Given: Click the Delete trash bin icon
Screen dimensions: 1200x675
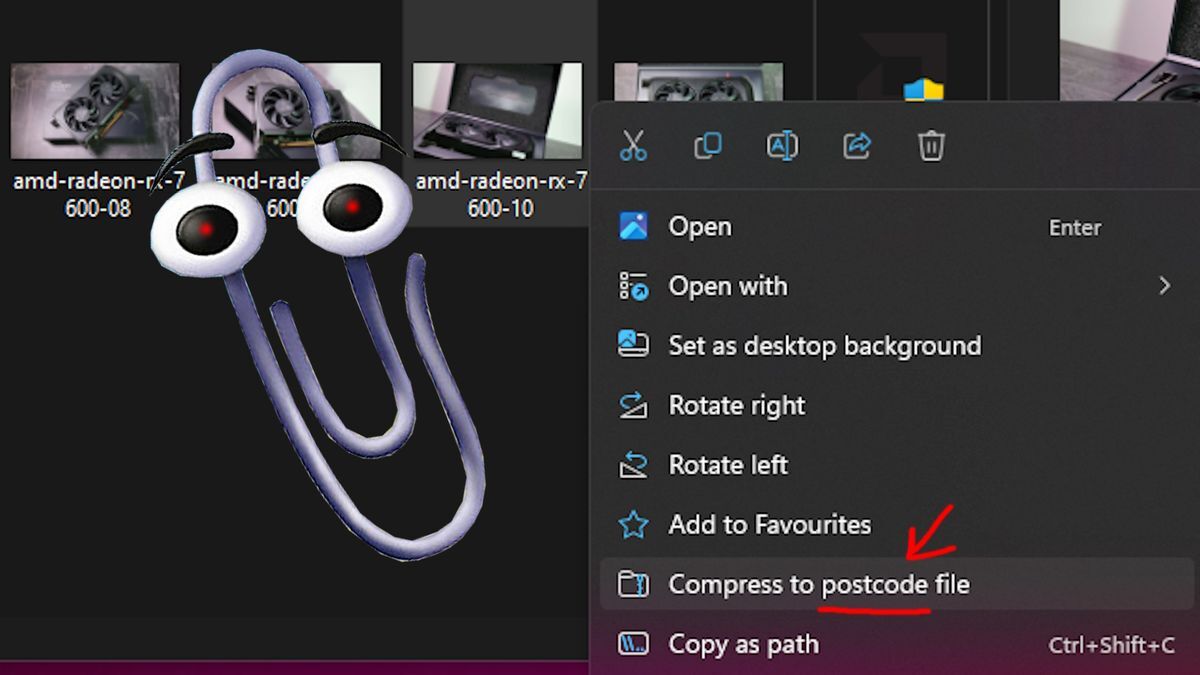Looking at the screenshot, I should tap(931, 146).
